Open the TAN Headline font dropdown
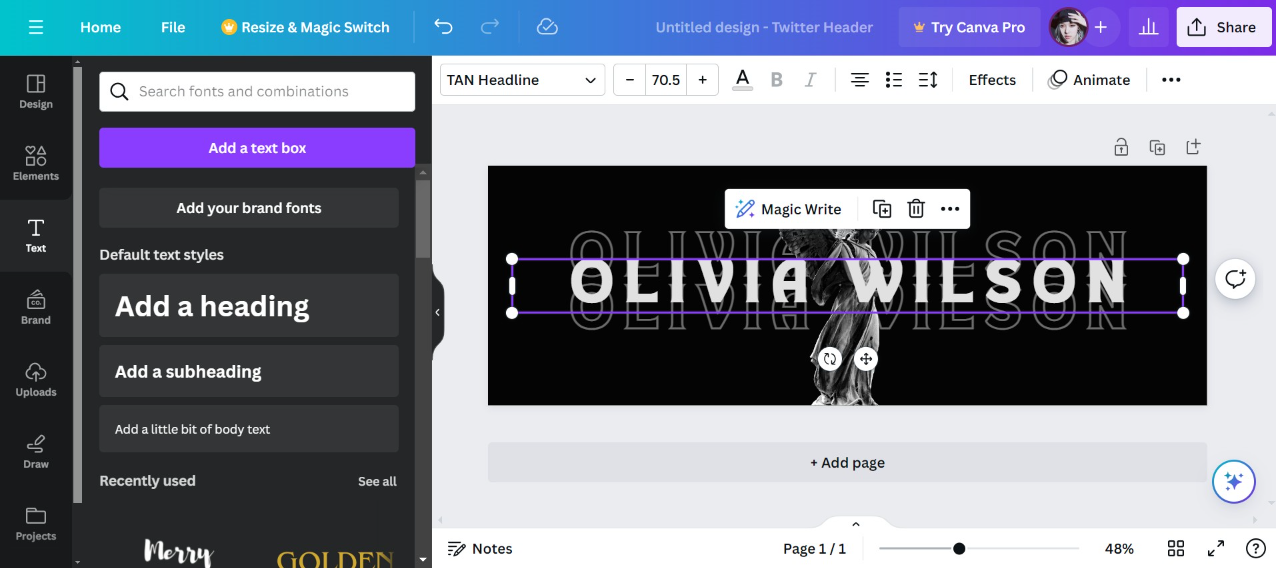Image resolution: width=1276 pixels, height=568 pixels. 522,80
